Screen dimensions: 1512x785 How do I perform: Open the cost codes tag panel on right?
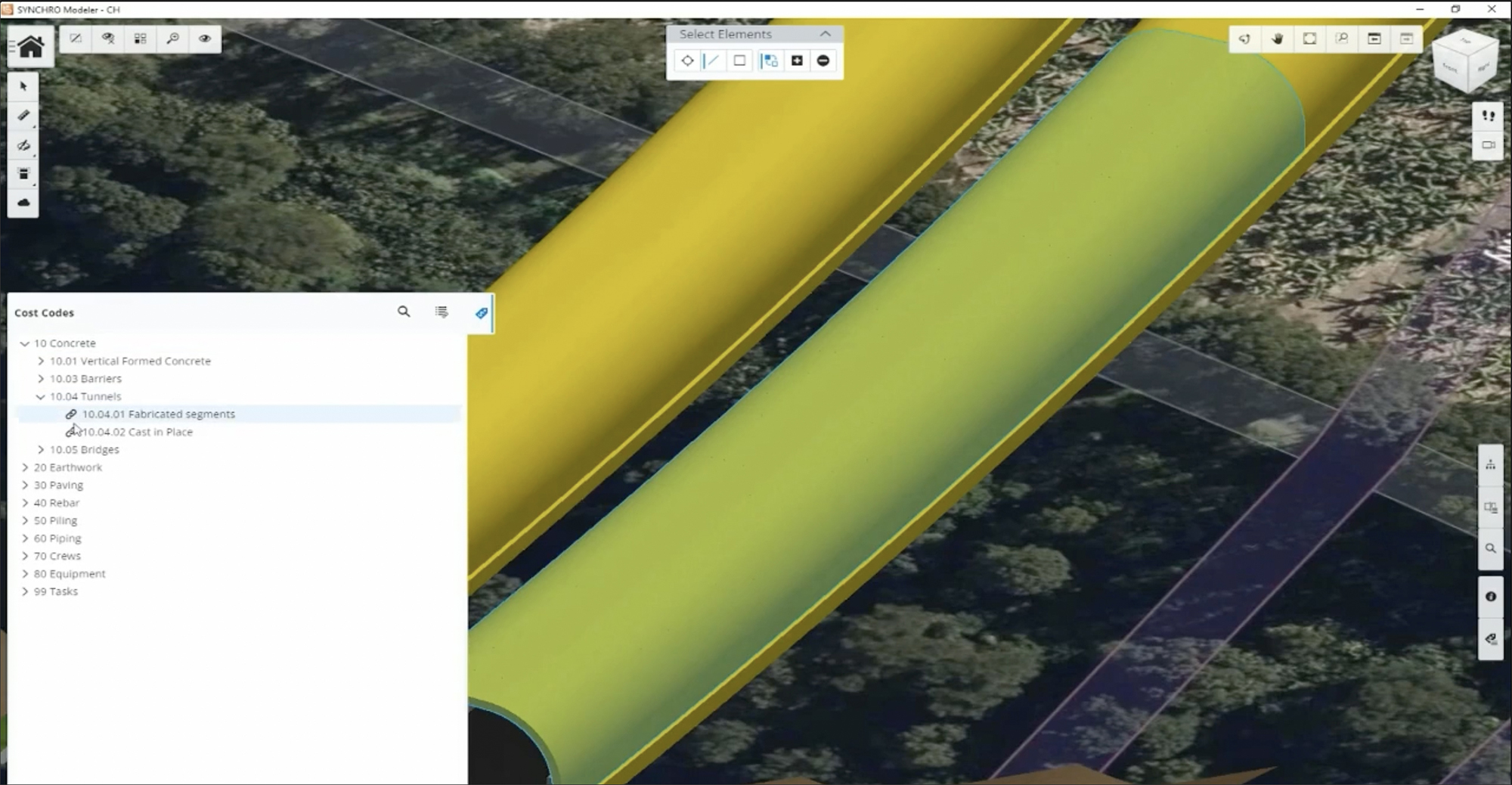coord(1491,639)
